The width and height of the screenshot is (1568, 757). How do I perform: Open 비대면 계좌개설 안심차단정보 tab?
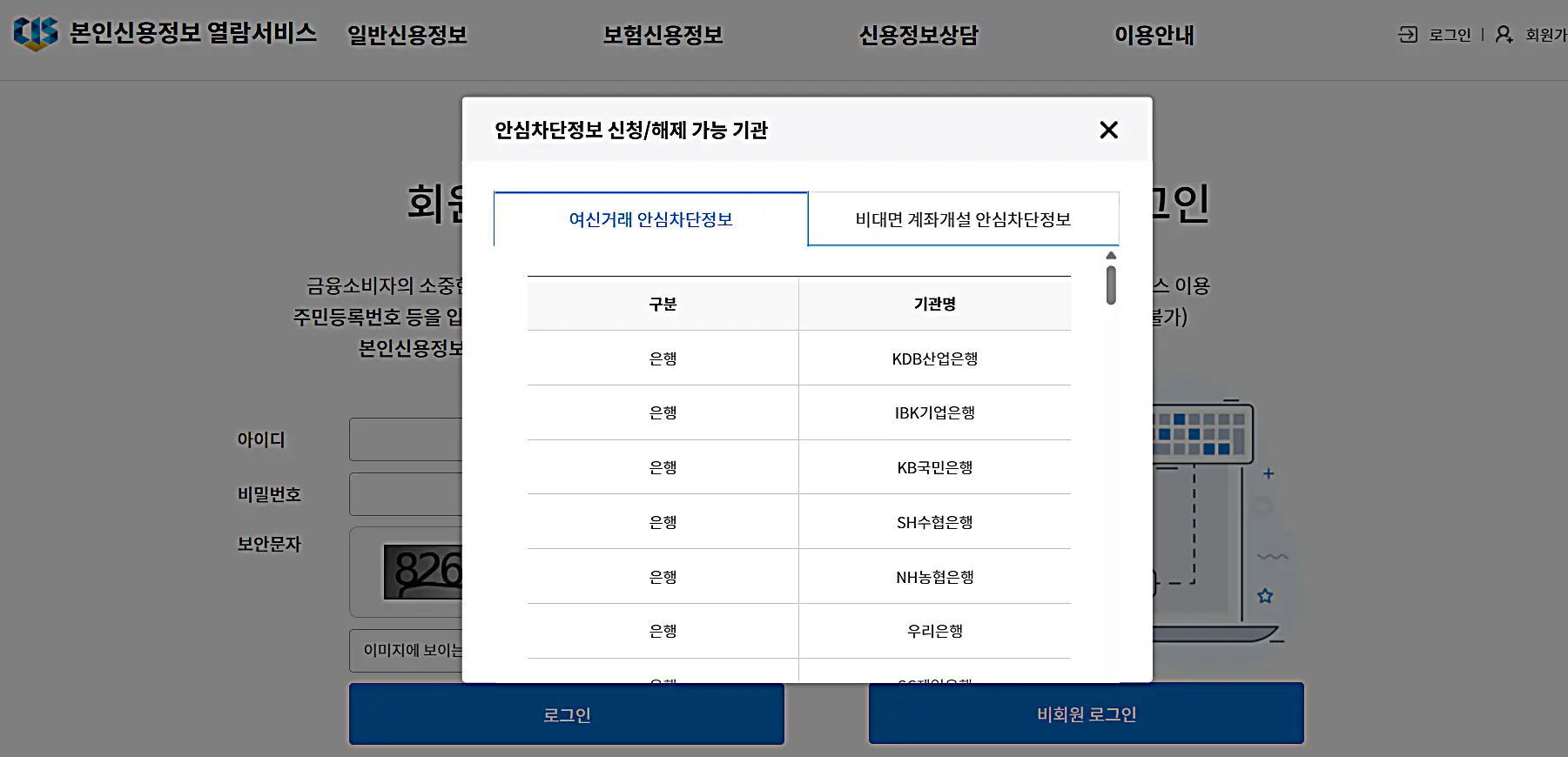click(963, 219)
